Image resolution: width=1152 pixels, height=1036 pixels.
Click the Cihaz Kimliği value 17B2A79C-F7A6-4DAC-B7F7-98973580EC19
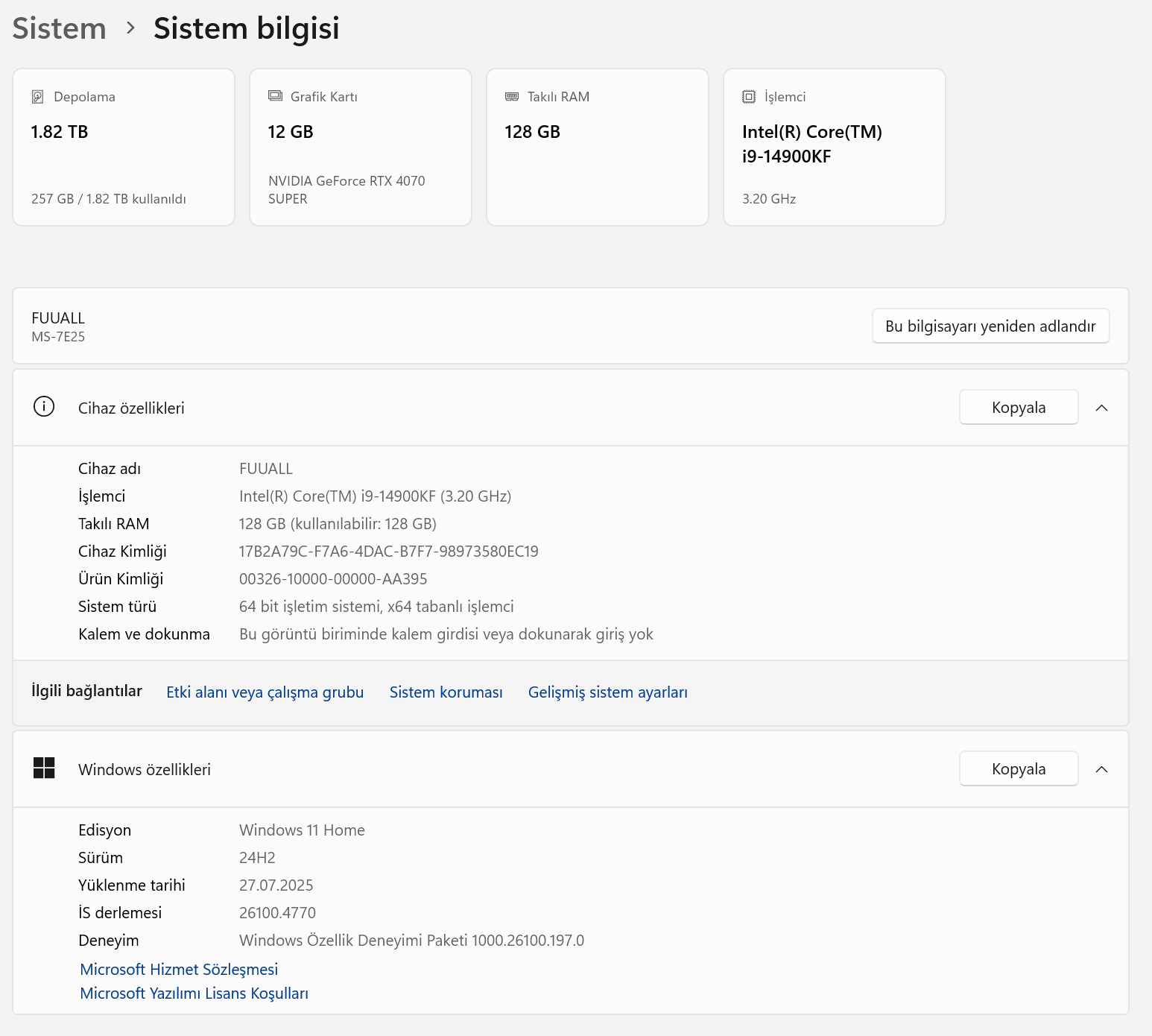click(x=388, y=552)
